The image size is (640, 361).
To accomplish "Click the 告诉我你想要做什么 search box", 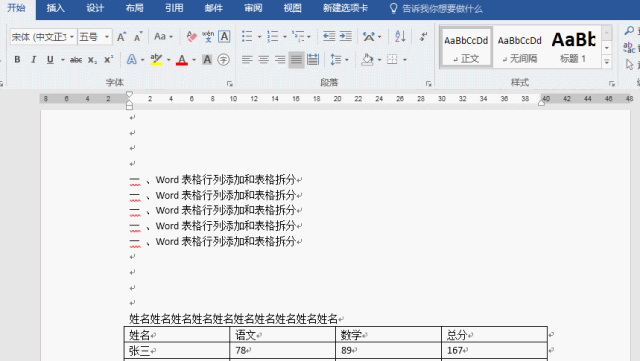I will pyautogui.click(x=437, y=9).
